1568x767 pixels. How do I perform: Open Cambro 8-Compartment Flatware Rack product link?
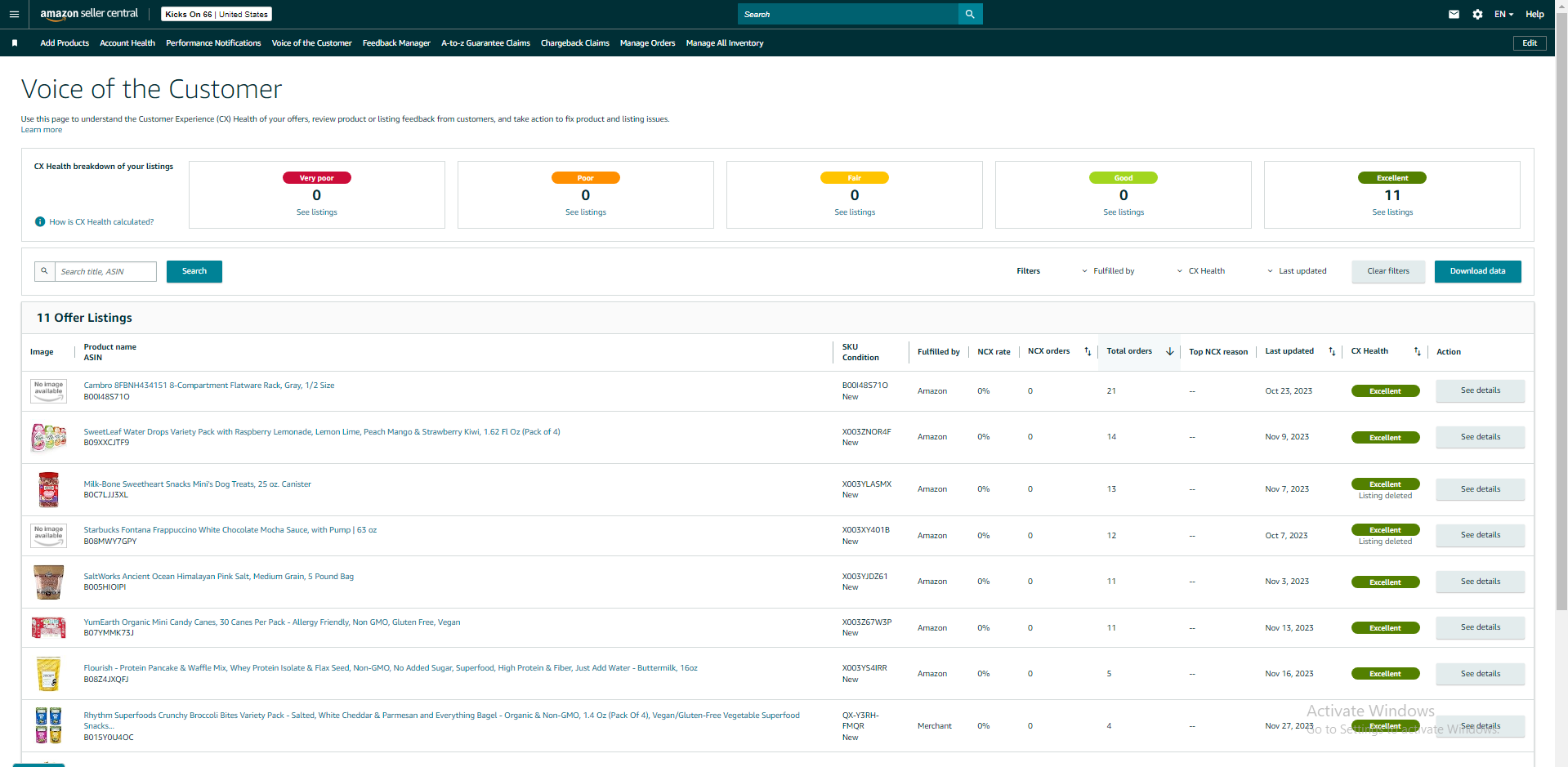tap(209, 386)
